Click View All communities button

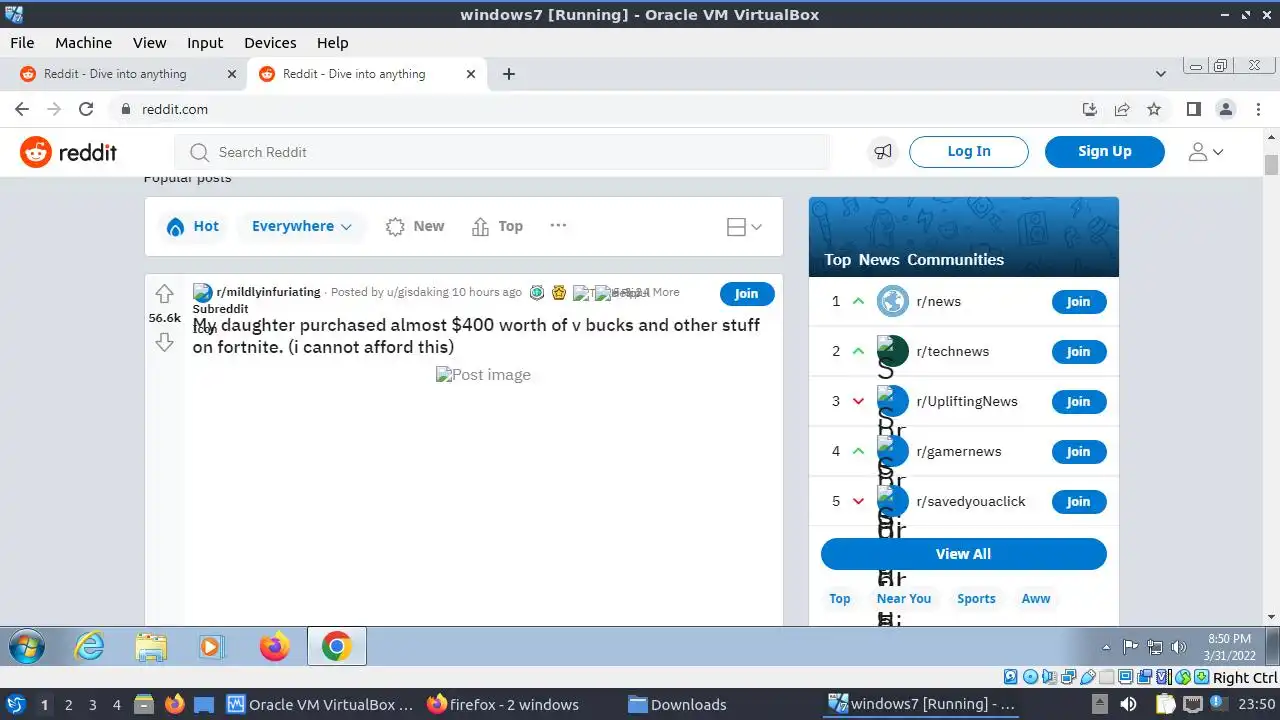(964, 553)
